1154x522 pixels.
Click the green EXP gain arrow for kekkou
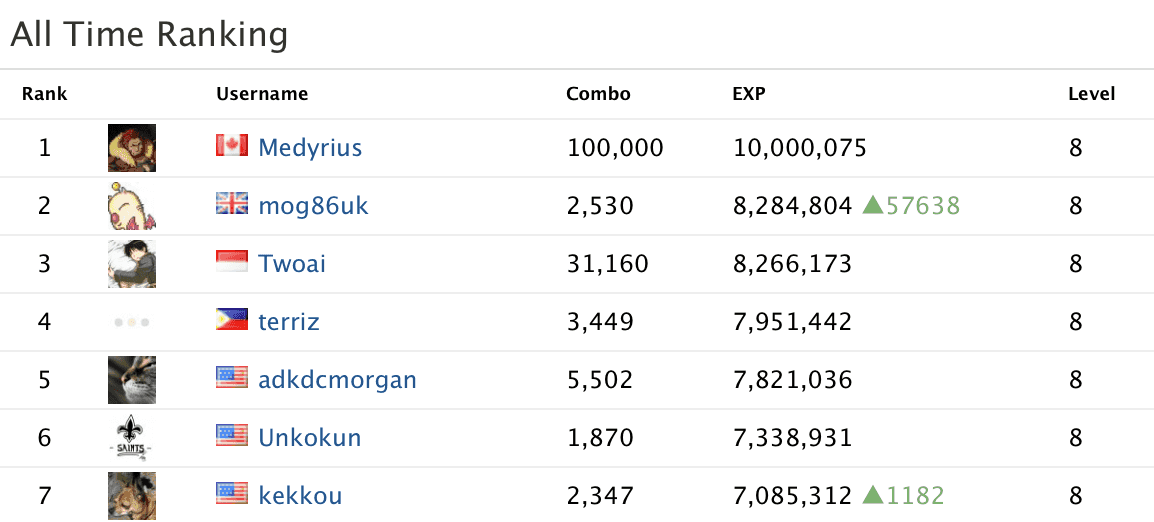pos(873,495)
